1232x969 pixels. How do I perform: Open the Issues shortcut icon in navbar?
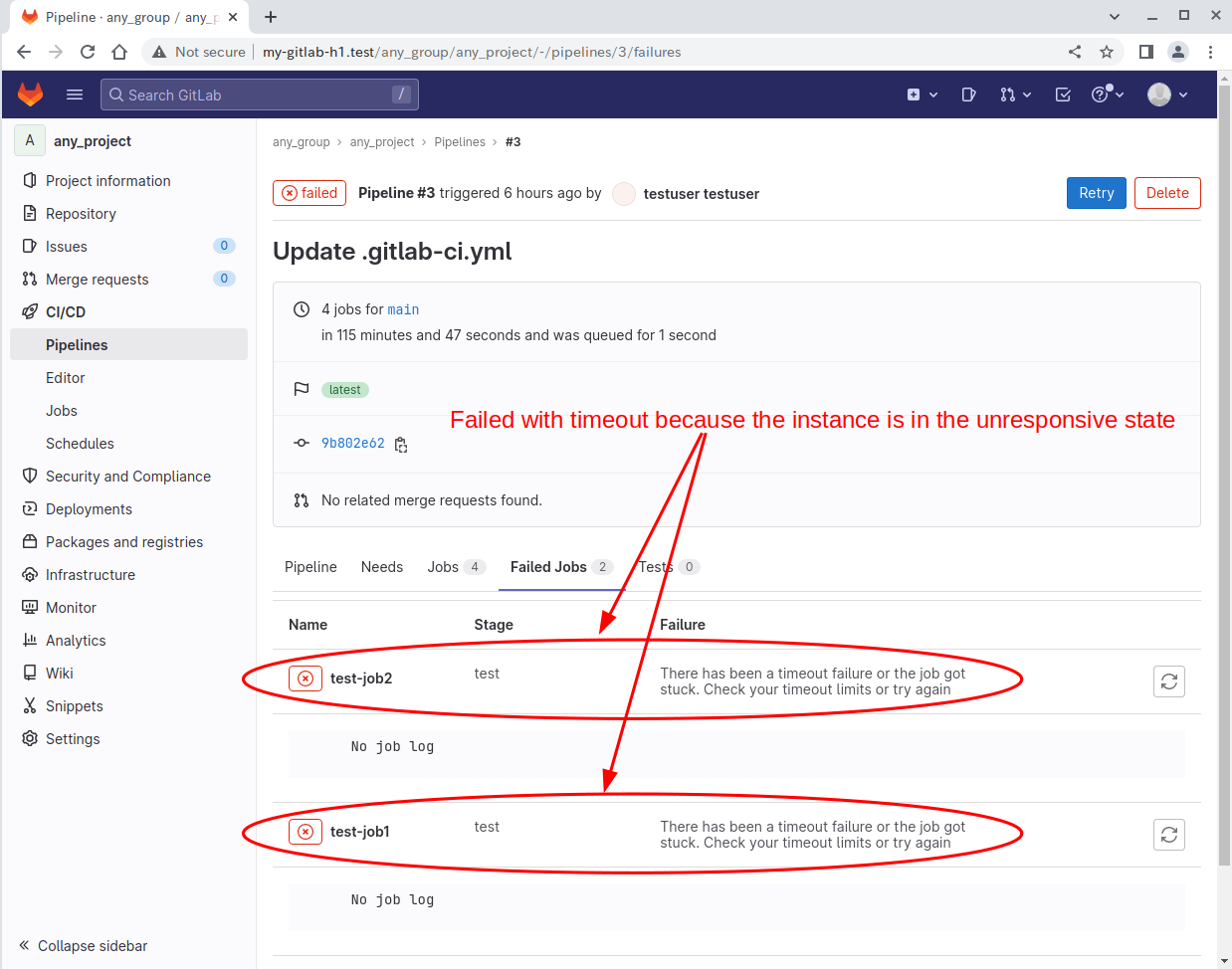[x=968, y=95]
